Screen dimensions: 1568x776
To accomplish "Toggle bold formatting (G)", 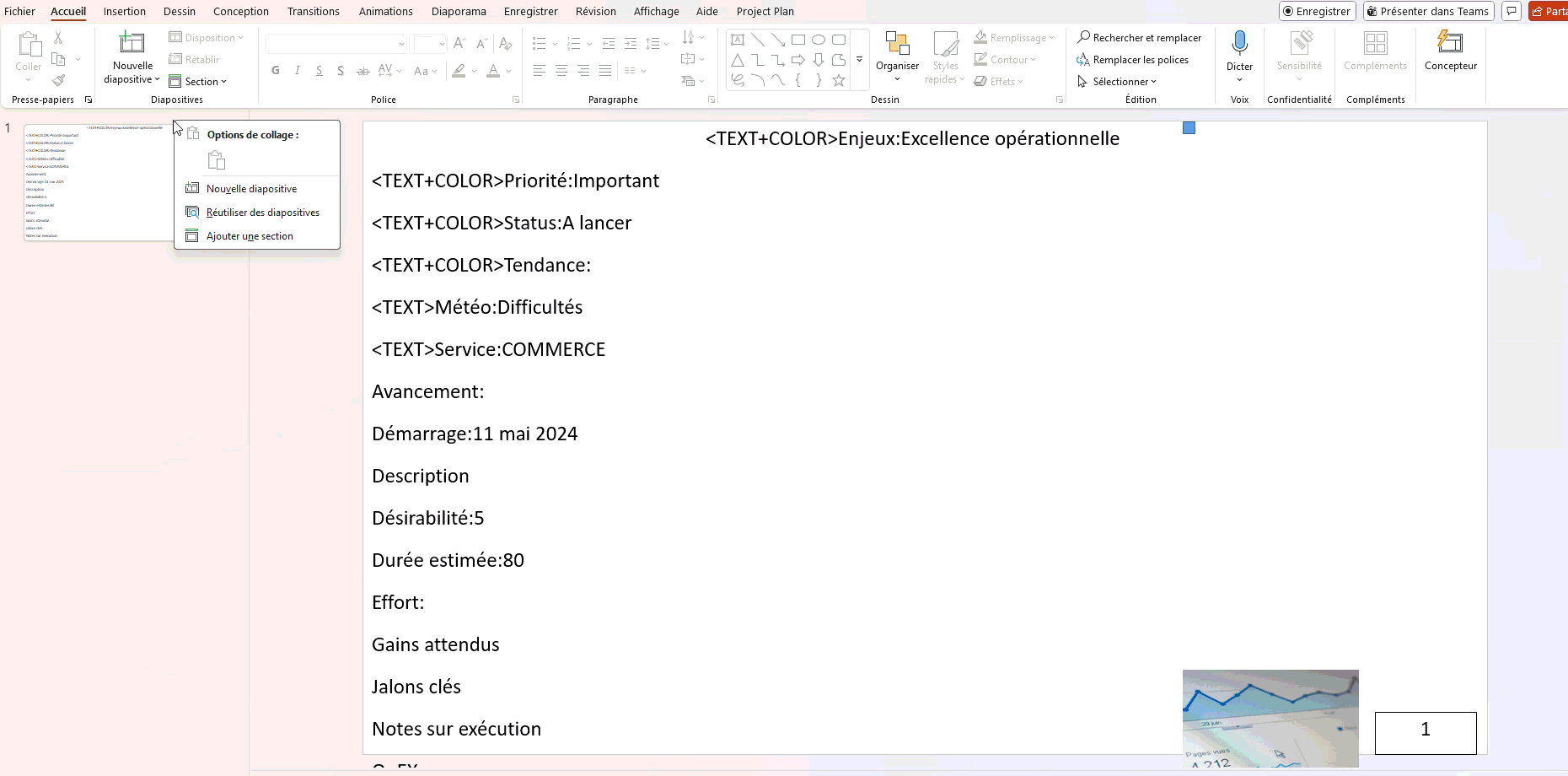I will pyautogui.click(x=276, y=71).
